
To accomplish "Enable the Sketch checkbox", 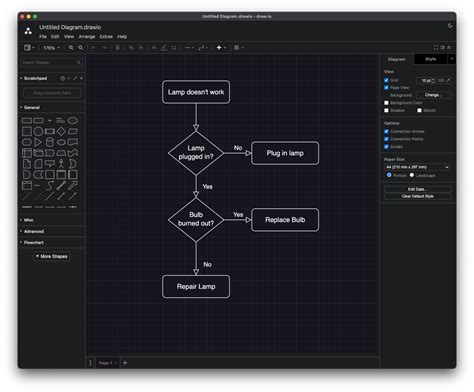I will (x=419, y=110).
